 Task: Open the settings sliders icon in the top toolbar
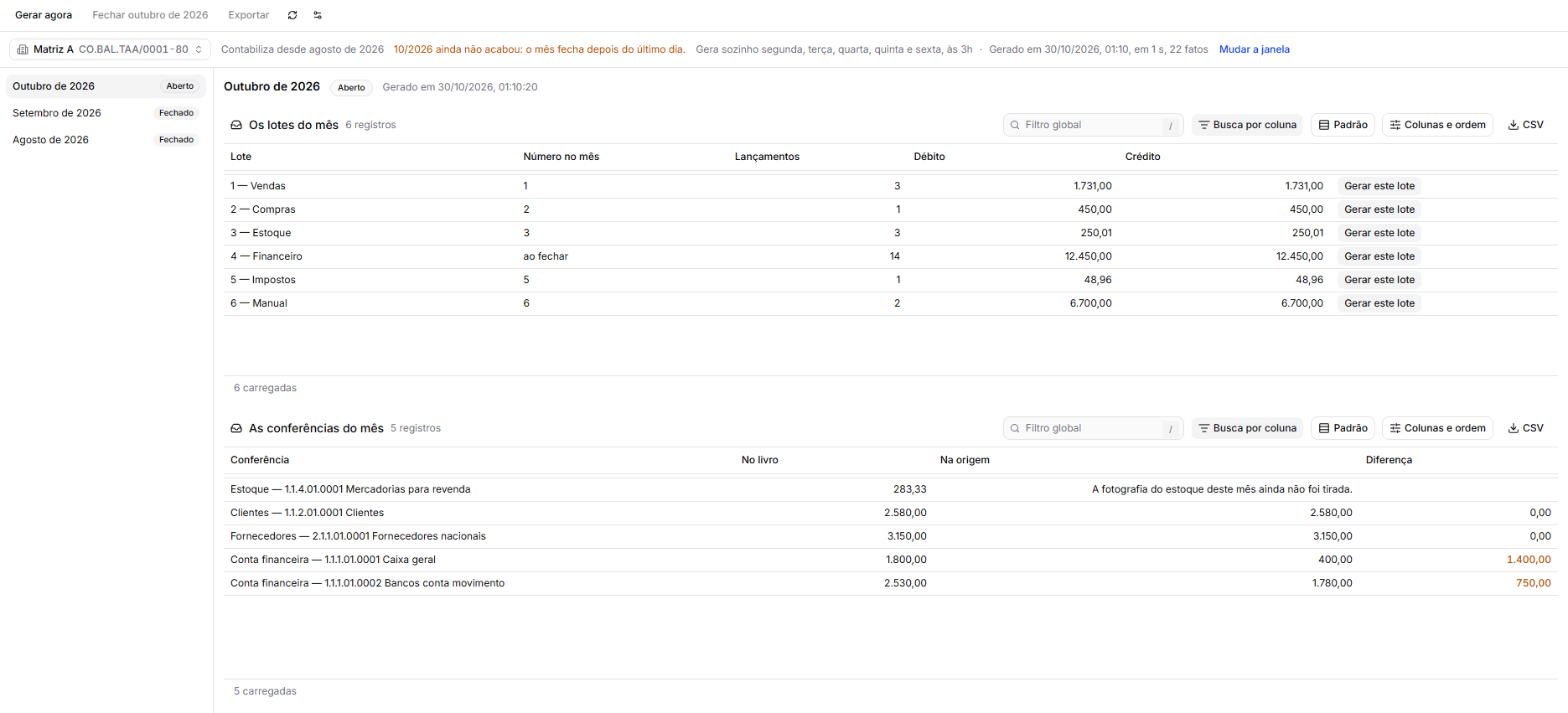[x=318, y=16]
